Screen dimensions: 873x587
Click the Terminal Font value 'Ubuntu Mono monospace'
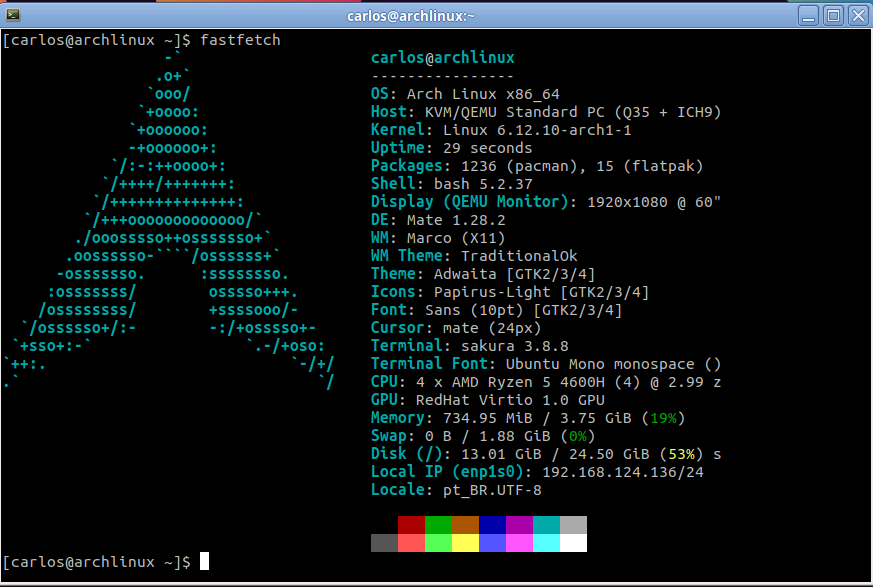point(600,364)
